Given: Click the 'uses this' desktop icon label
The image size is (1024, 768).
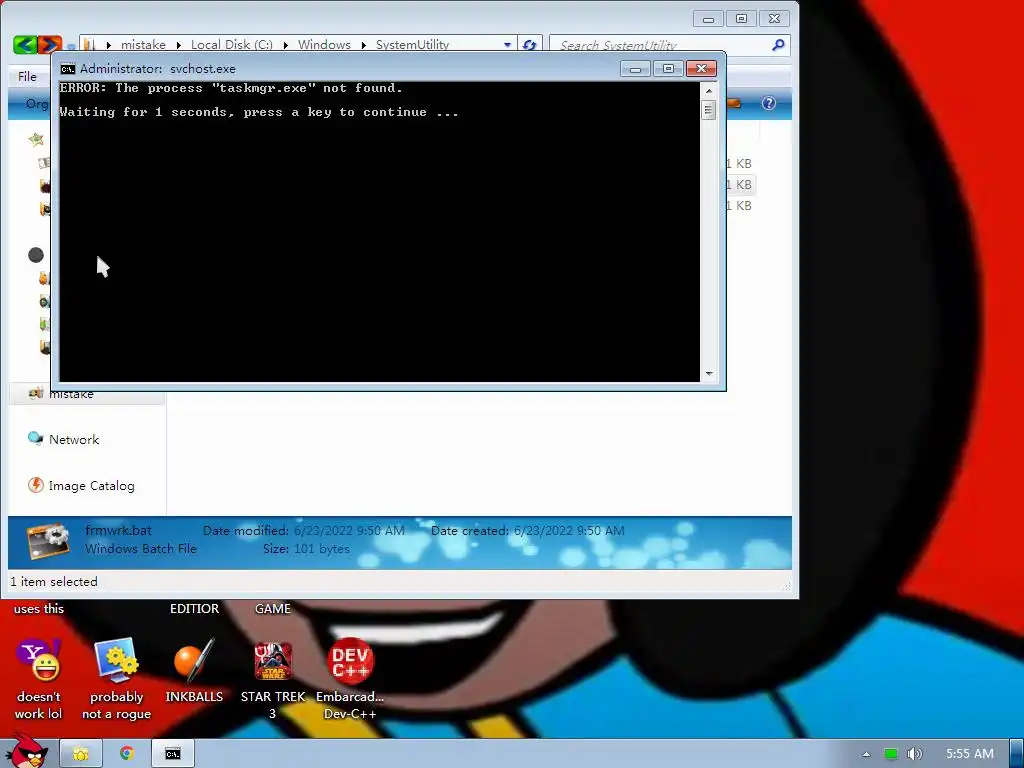Looking at the screenshot, I should tap(39, 609).
